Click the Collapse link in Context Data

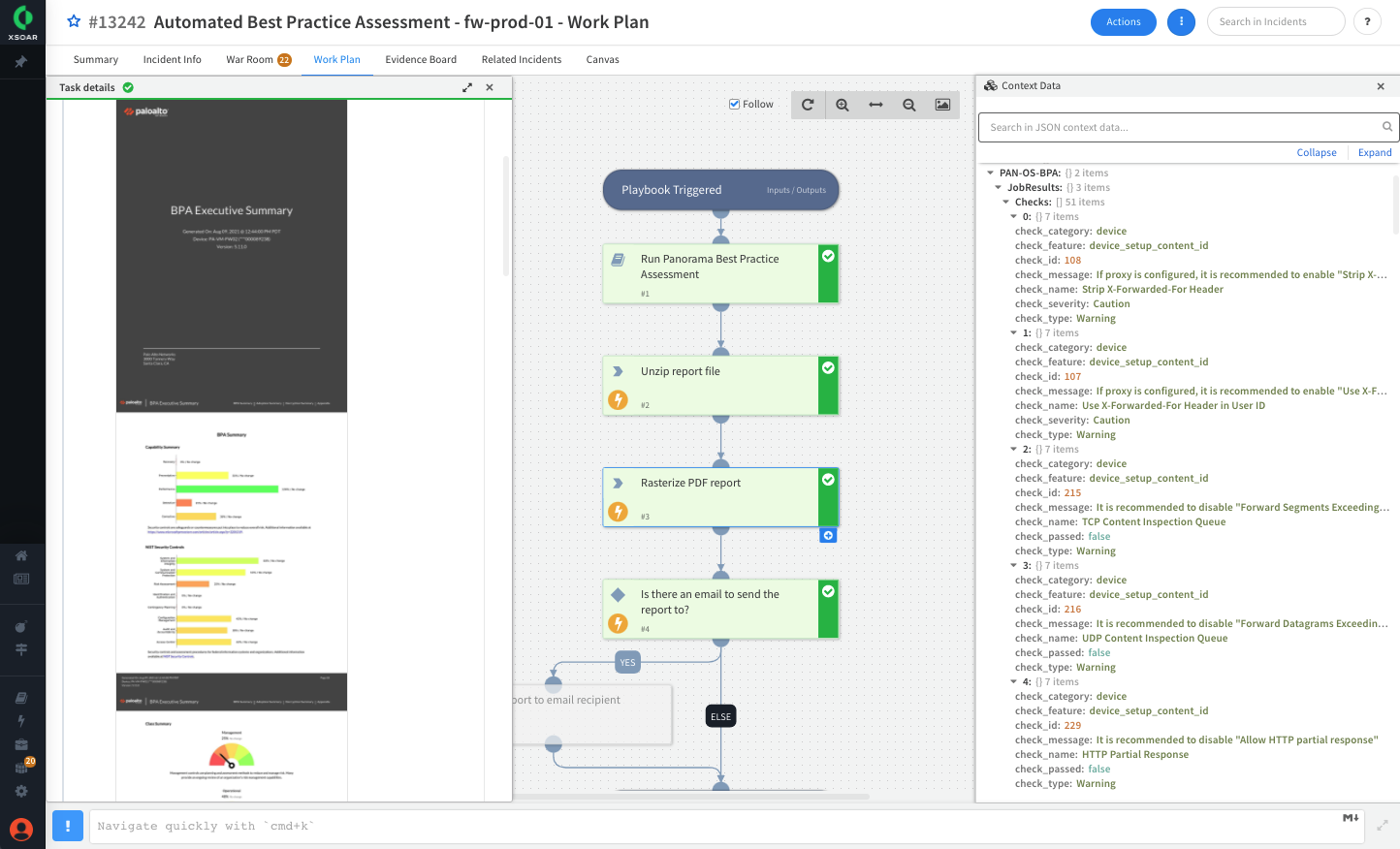1316,152
